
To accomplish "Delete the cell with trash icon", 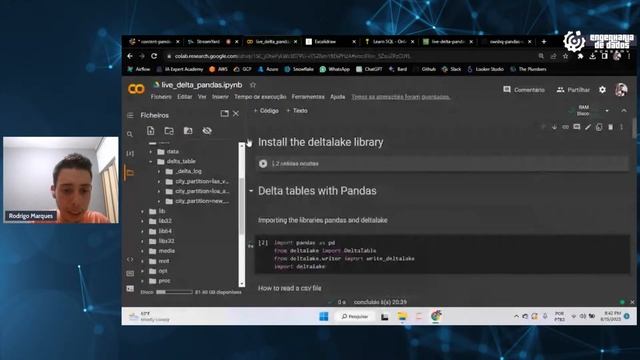I will tap(611, 127).
